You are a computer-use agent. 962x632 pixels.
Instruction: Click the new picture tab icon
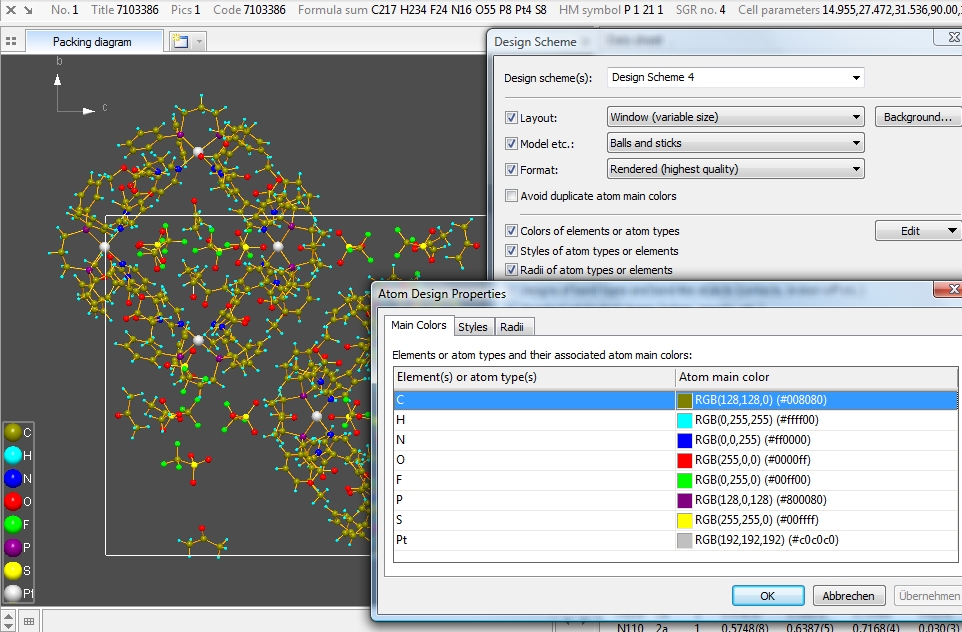click(181, 42)
